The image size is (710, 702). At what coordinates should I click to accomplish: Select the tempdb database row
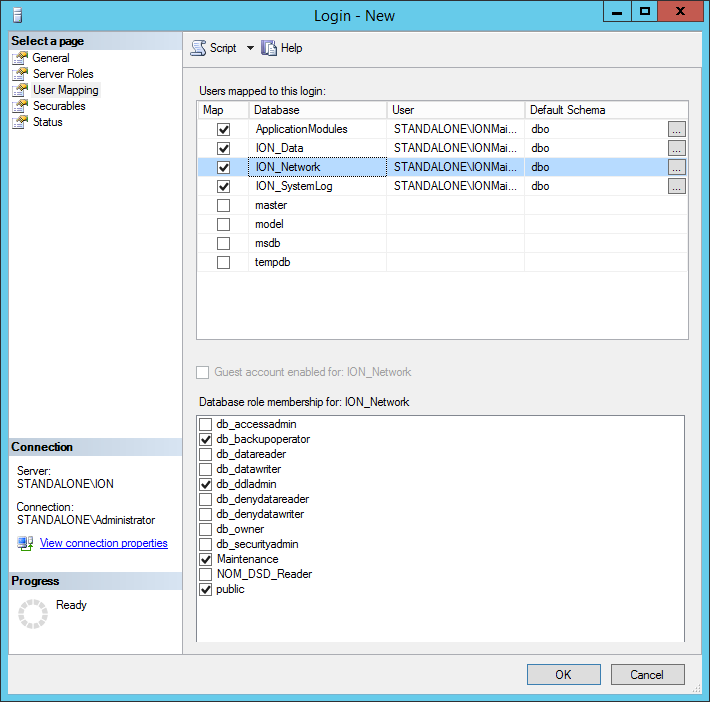pos(442,262)
